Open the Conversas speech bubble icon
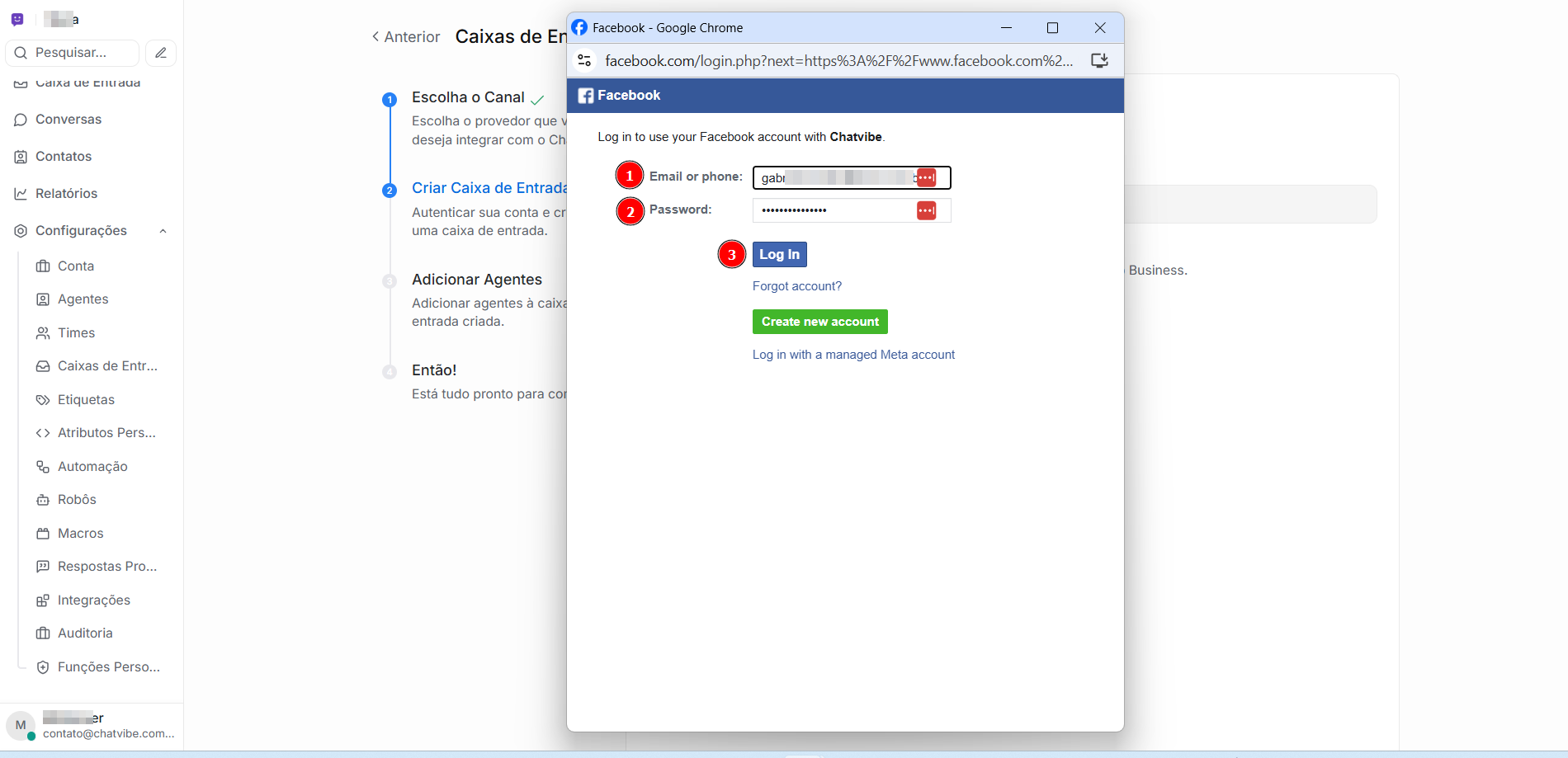Image resolution: width=1568 pixels, height=758 pixels. tap(21, 120)
